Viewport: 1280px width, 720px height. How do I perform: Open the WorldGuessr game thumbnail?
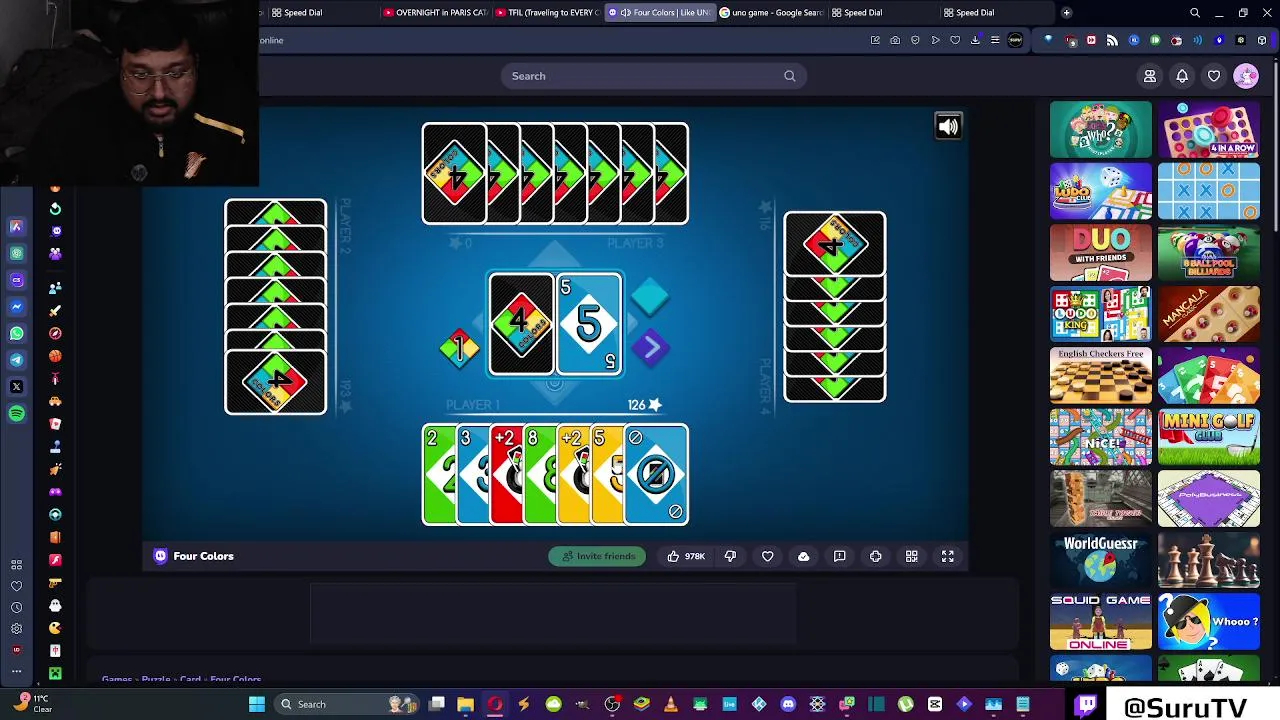coord(1101,560)
